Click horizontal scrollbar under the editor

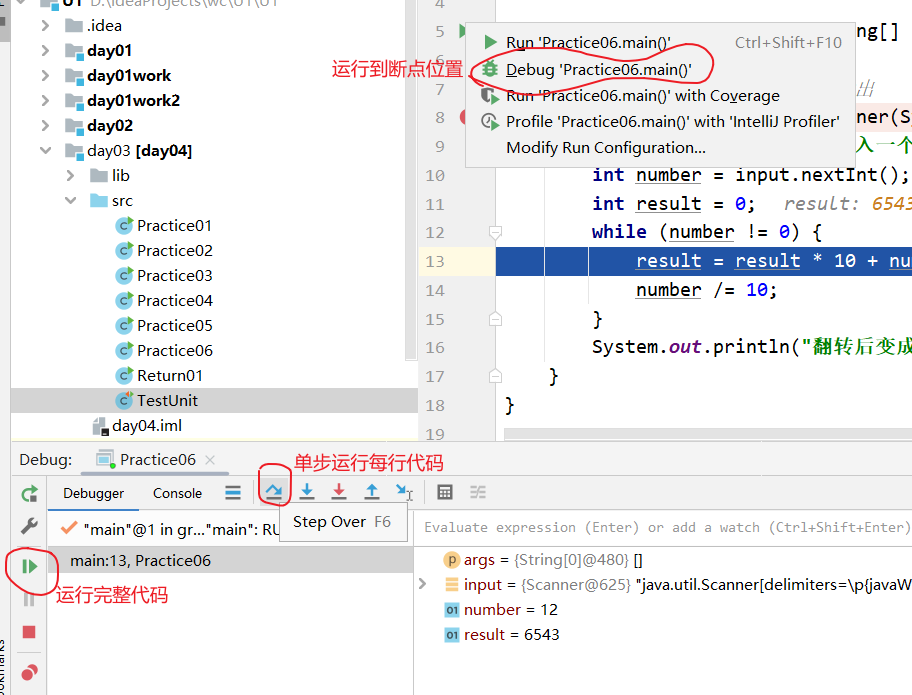click(x=708, y=434)
